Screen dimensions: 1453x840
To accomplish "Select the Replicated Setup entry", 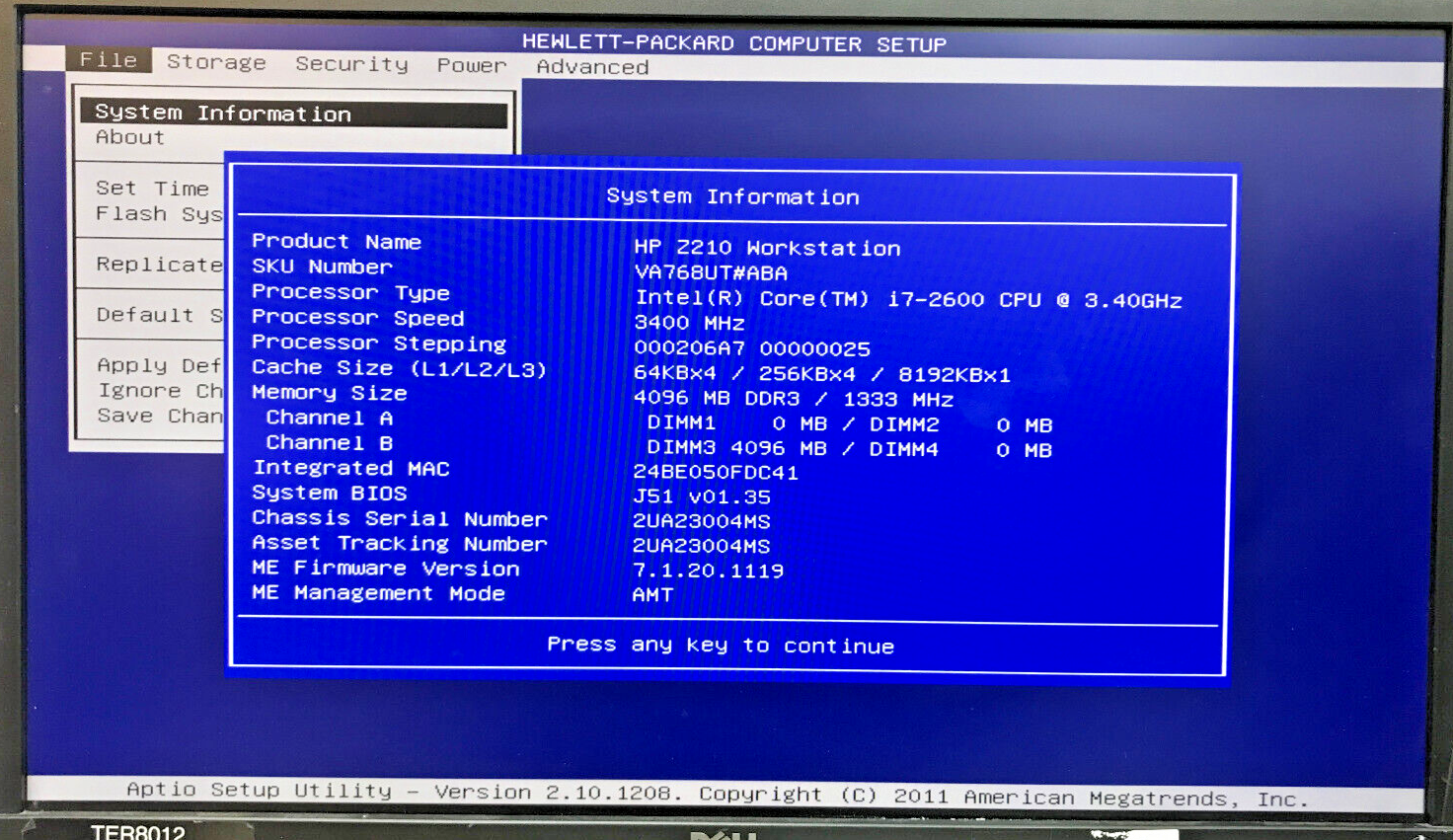I will pos(159,264).
